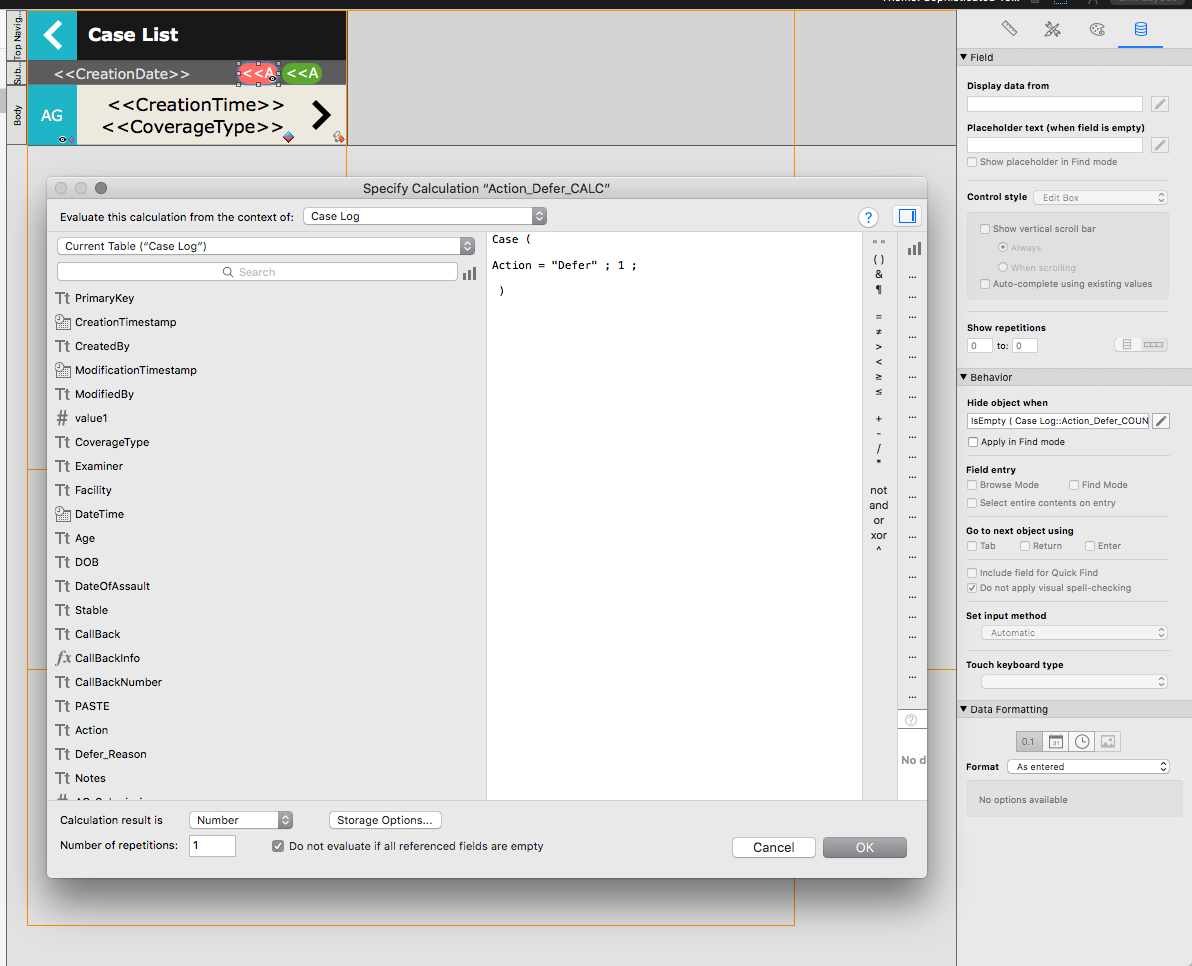The width and height of the screenshot is (1192, 966).
Task: Enable Apply in Find mode checkbox
Action: 972,442
